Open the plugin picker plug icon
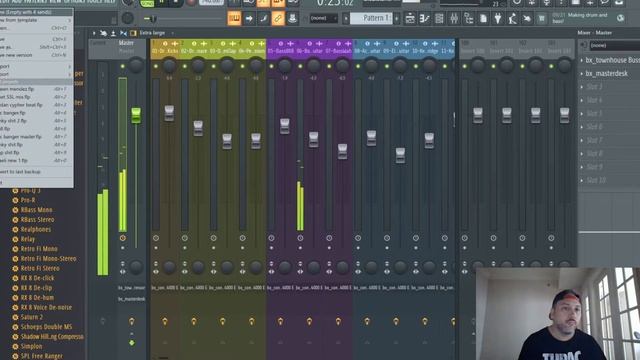Viewport: 640px width, 360px height. [x=498, y=18]
